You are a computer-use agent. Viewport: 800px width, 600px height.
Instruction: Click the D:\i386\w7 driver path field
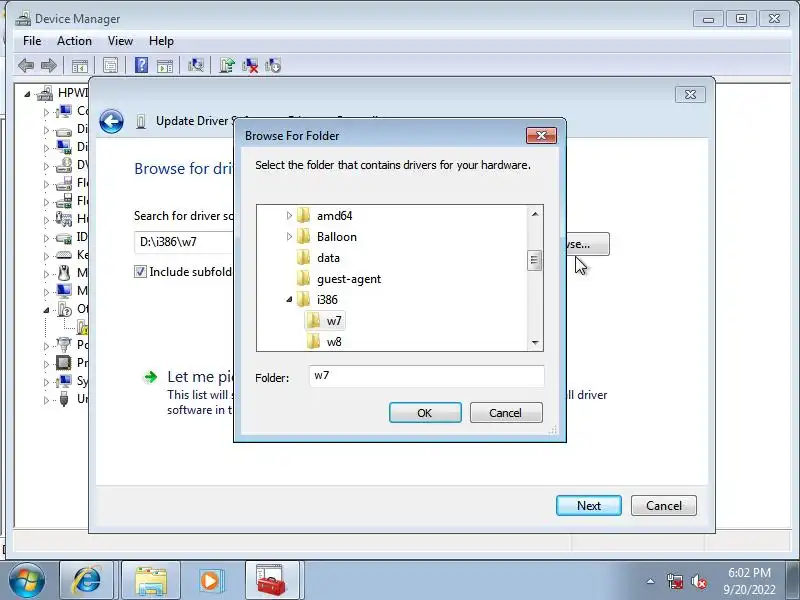184,242
